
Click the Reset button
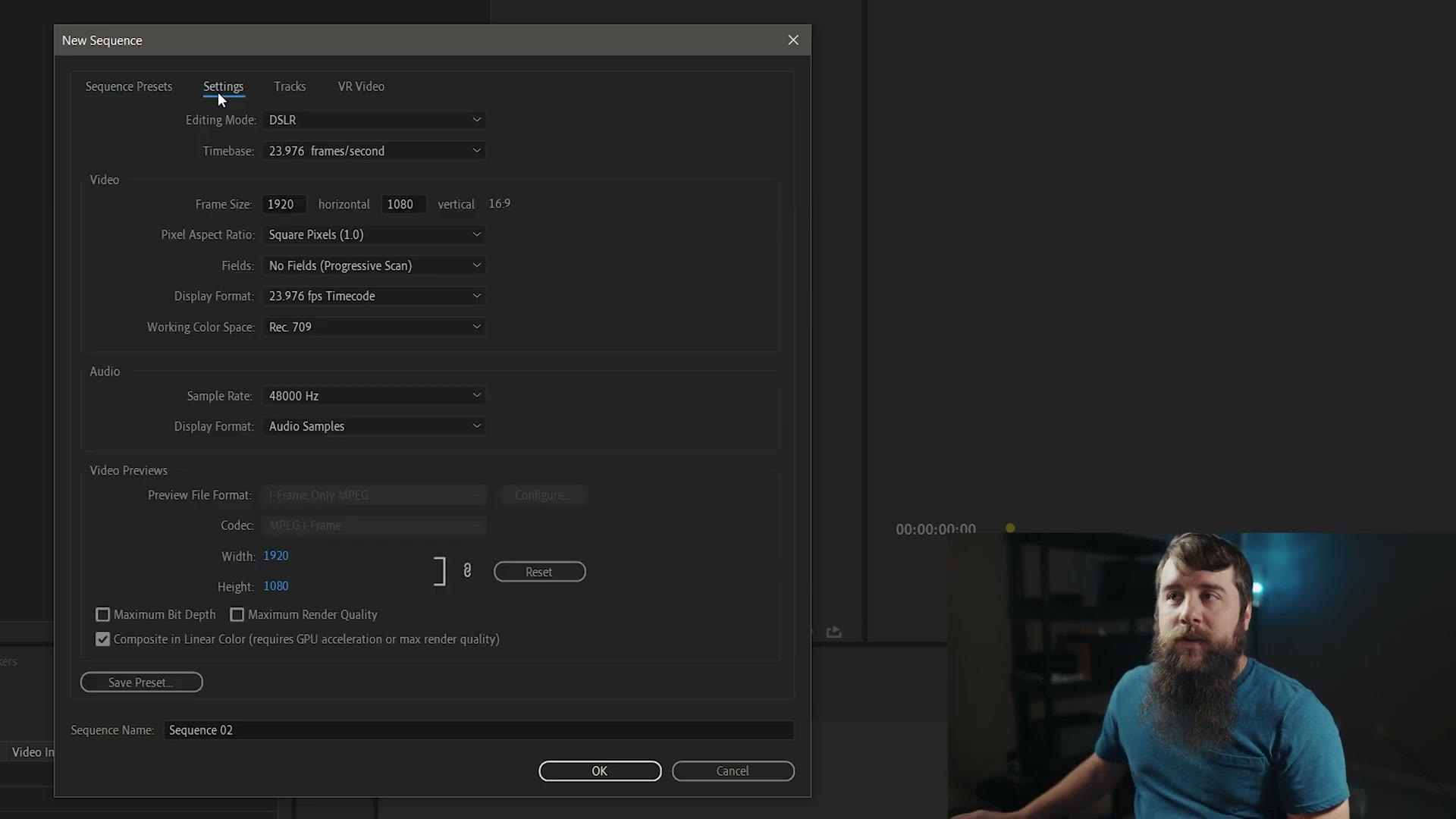[x=539, y=572]
